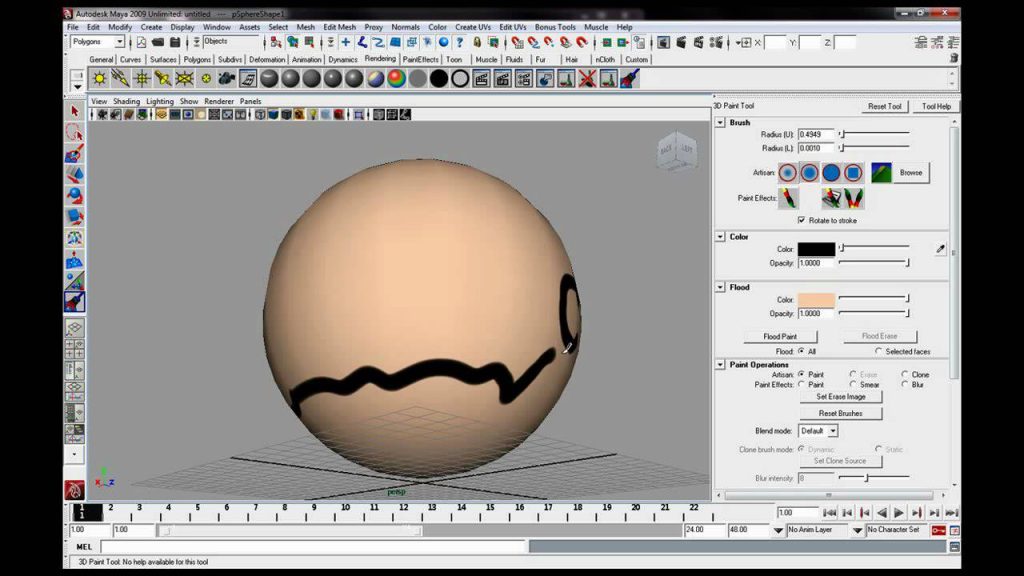Click the padlock icon in the status line
The height and width of the screenshot is (576, 1024).
[477, 42]
